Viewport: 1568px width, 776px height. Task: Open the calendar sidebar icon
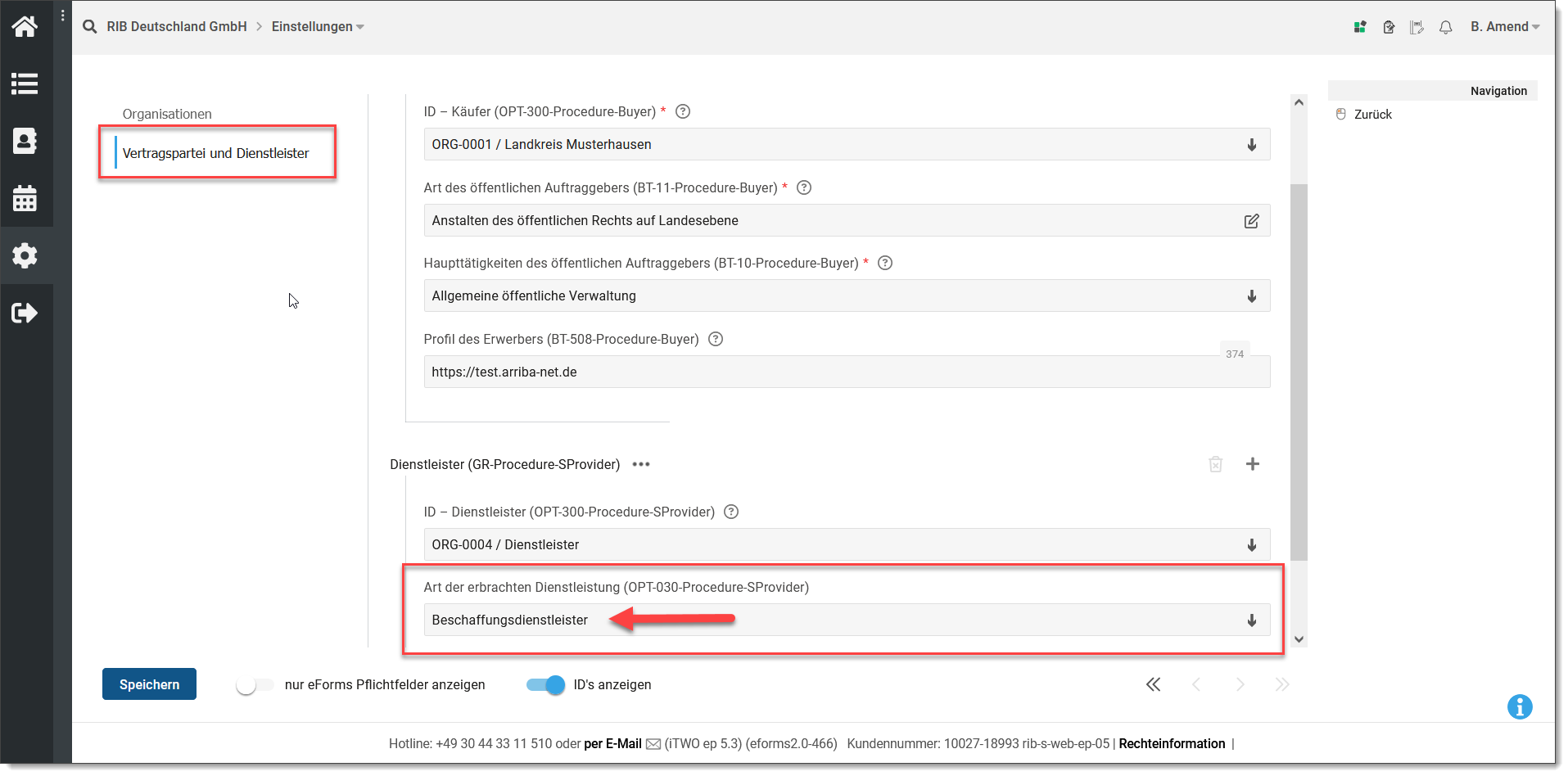tap(25, 198)
